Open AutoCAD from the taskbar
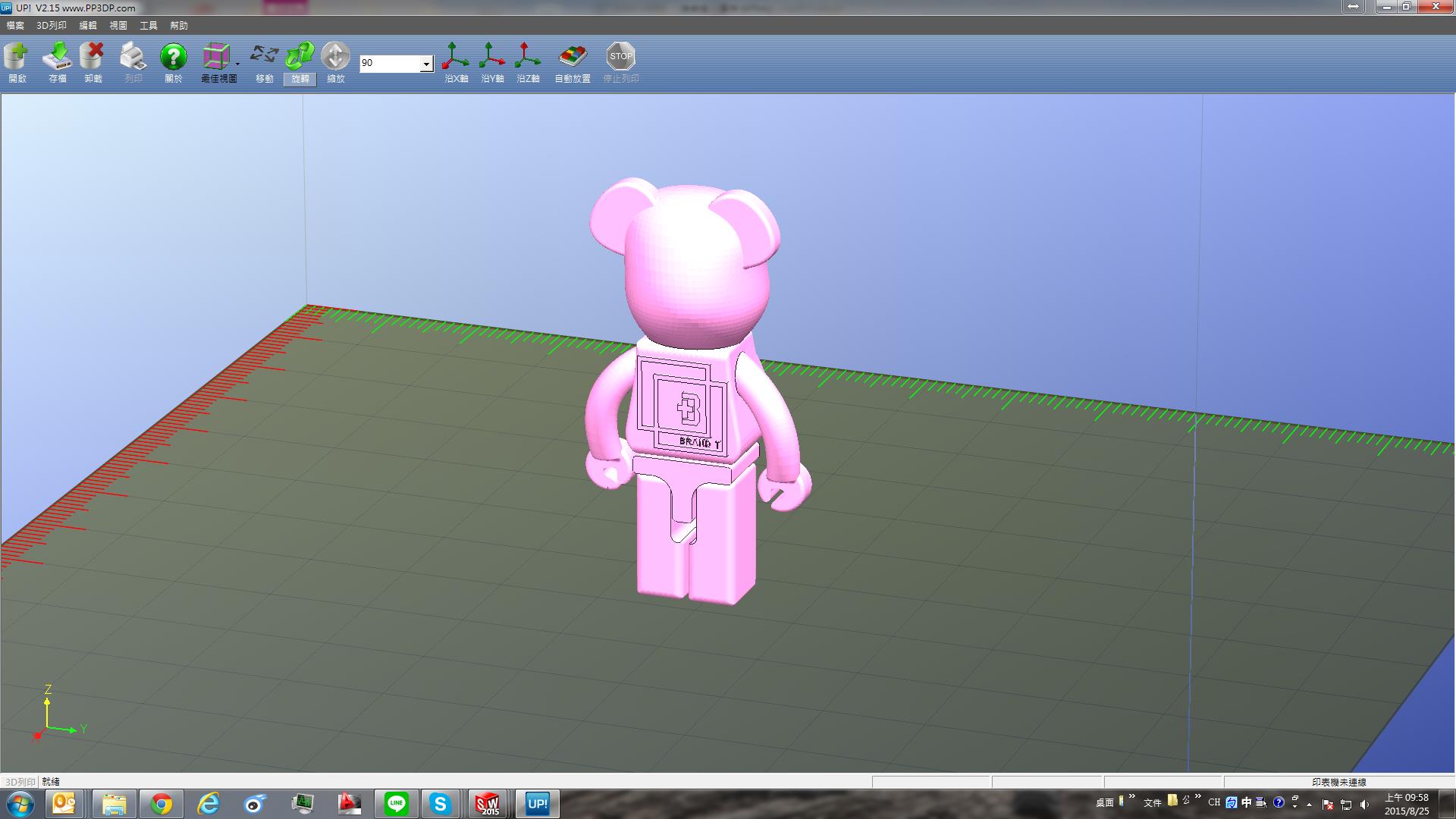 349,804
